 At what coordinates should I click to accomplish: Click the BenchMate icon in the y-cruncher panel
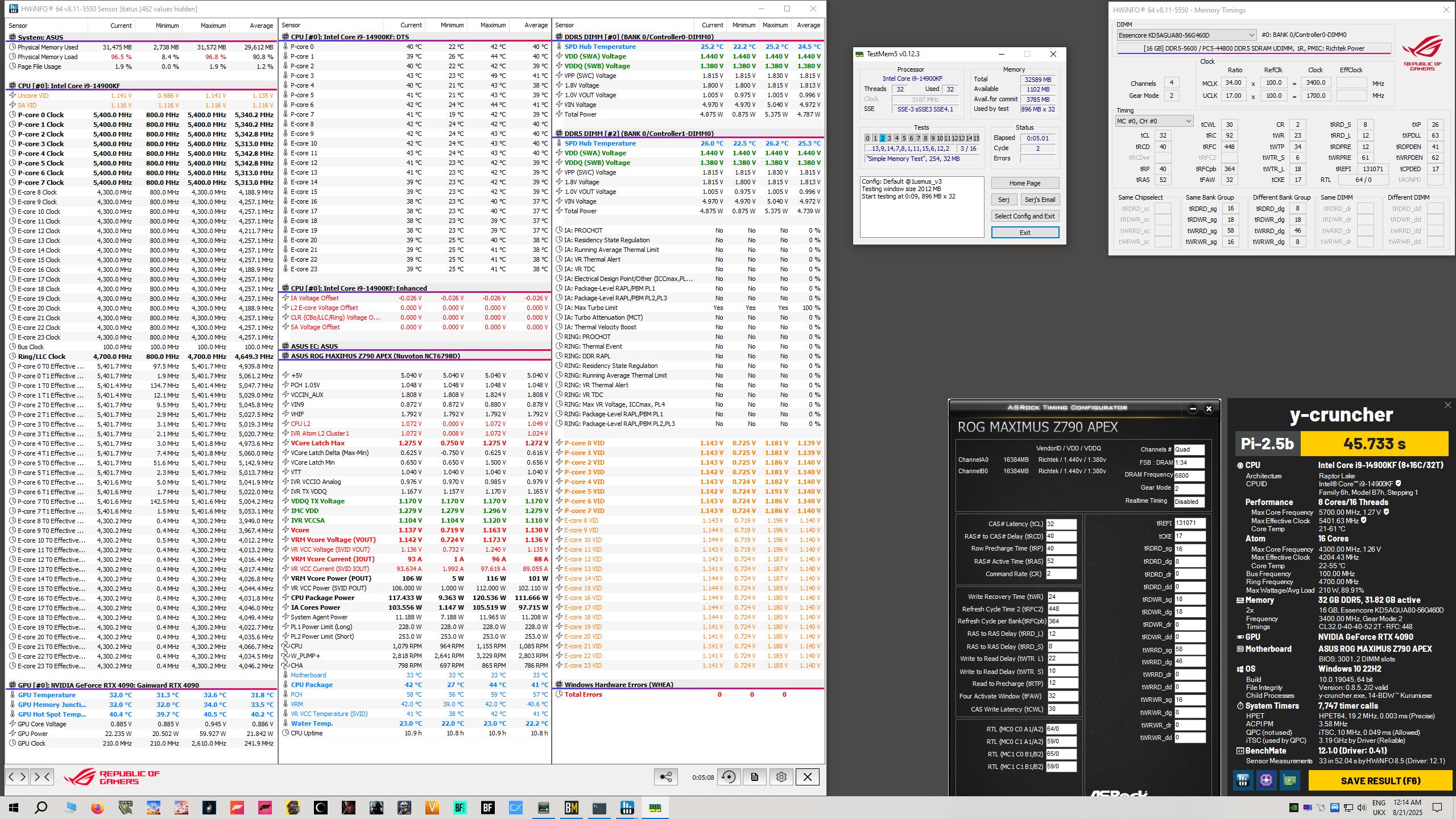coord(1243,780)
